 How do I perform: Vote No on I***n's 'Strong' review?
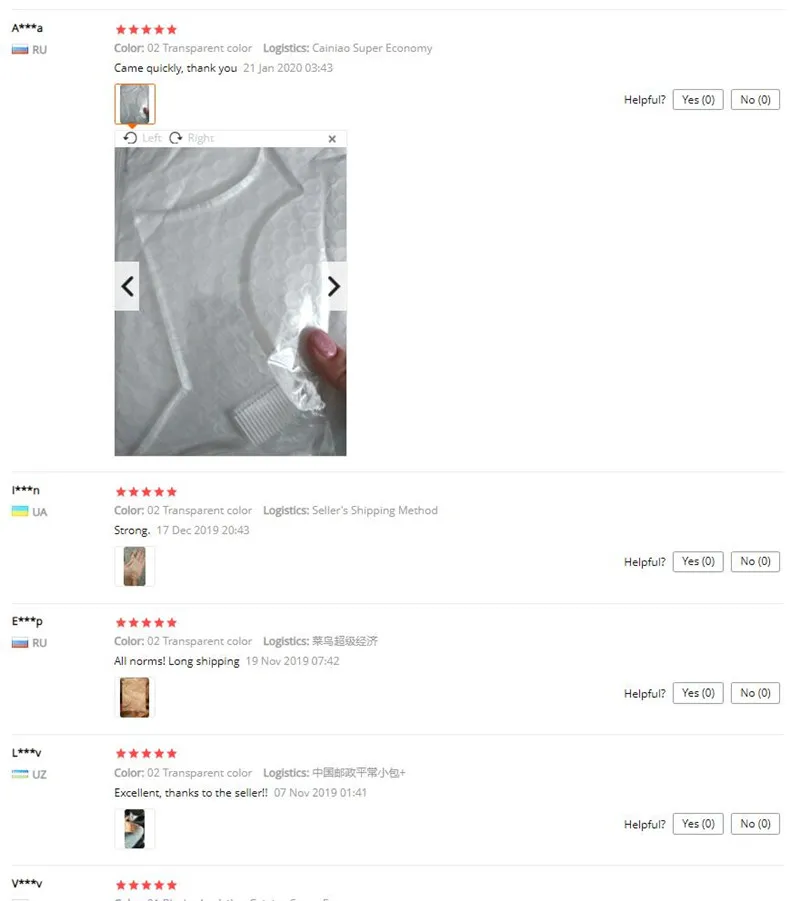(x=755, y=561)
